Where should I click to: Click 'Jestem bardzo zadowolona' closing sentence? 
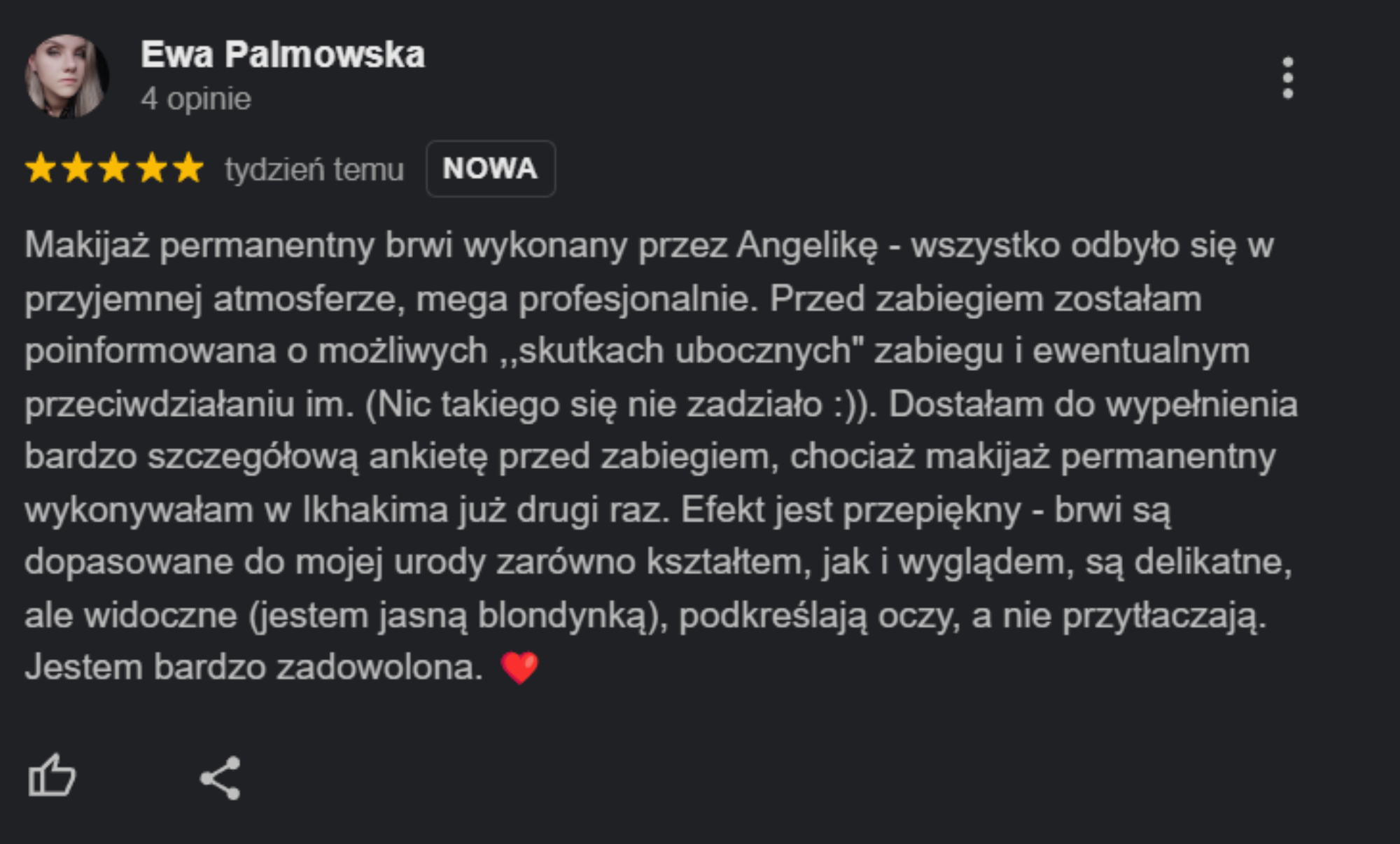tap(254, 667)
